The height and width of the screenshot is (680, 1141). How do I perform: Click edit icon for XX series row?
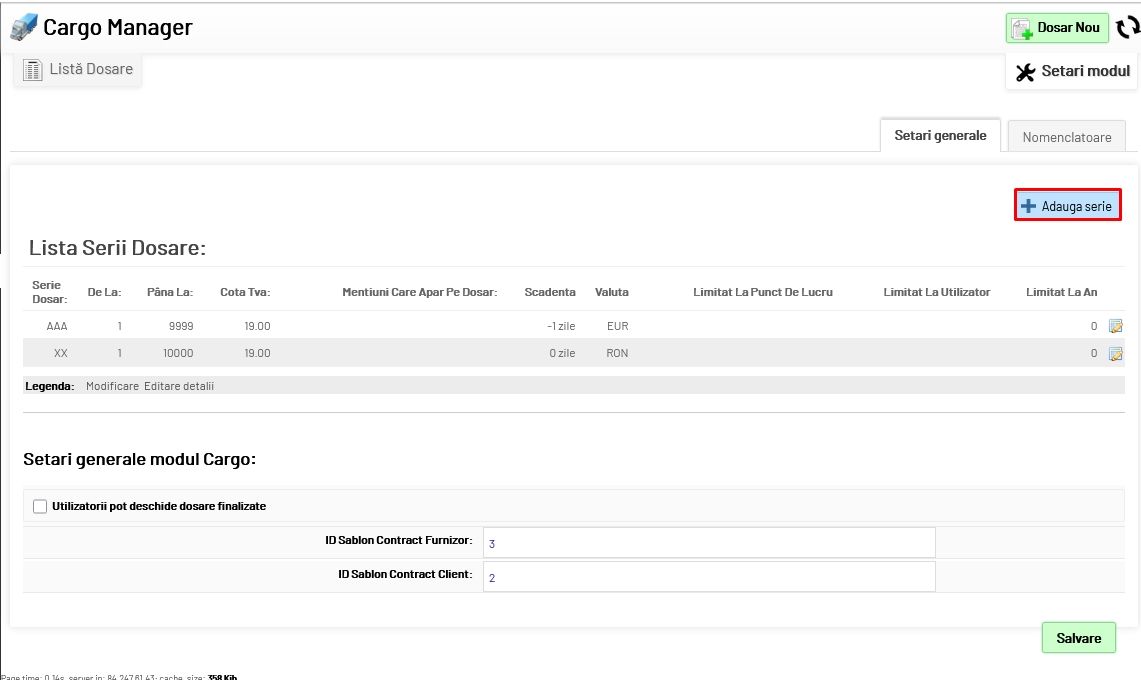pos(1116,353)
